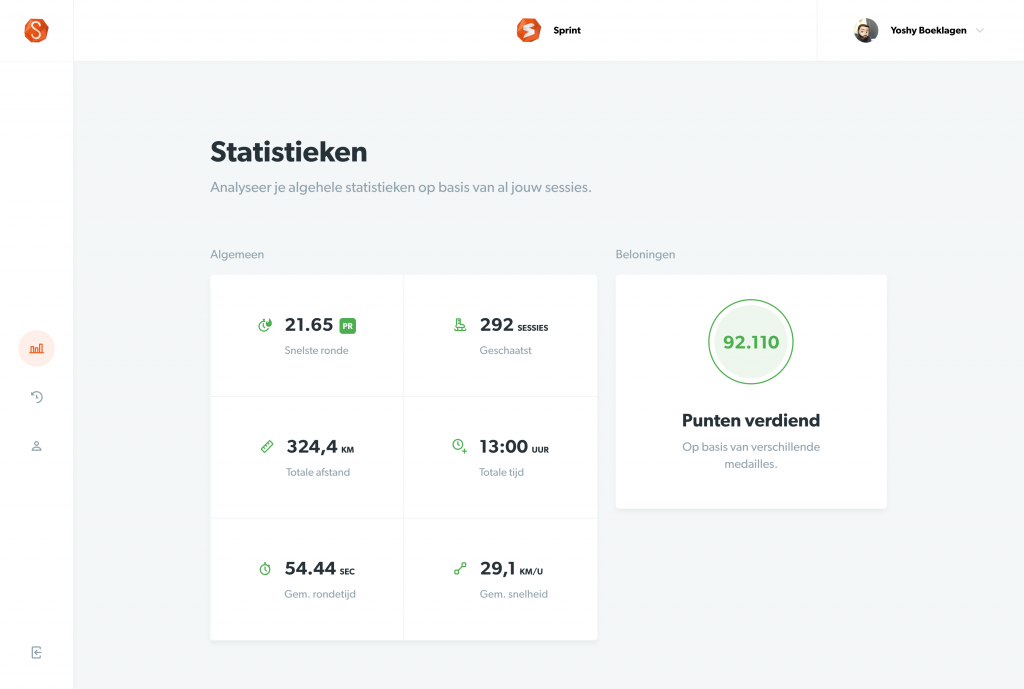Click the 92.110 points circle

[x=750, y=342]
